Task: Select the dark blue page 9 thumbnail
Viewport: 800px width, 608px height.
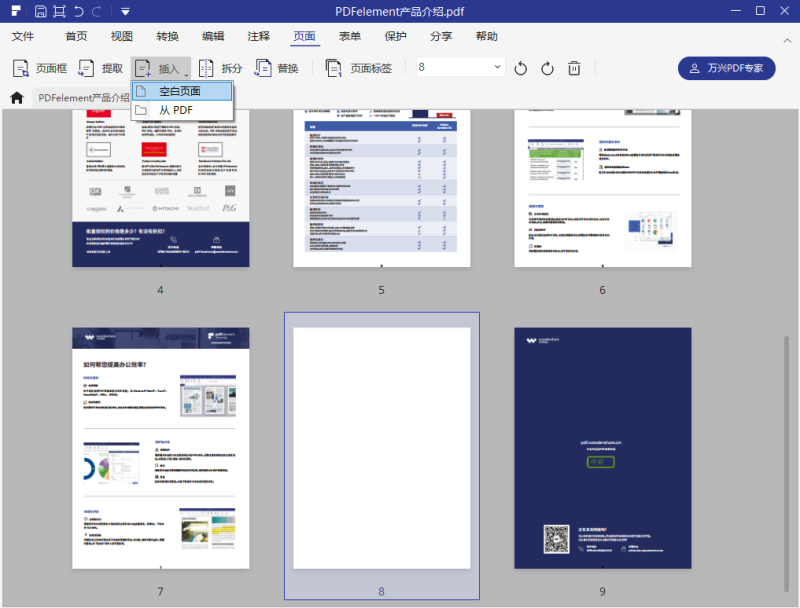Action: tap(602, 448)
